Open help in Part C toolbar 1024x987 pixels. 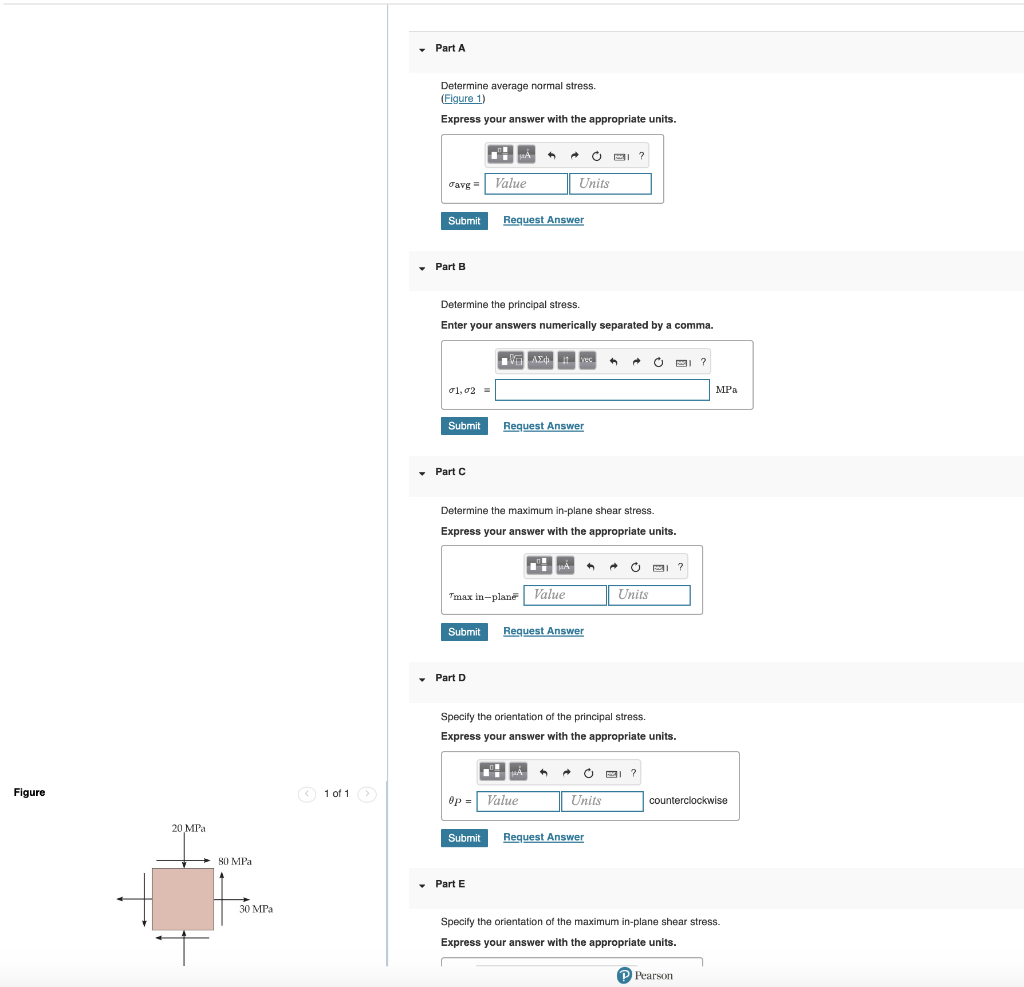click(680, 567)
